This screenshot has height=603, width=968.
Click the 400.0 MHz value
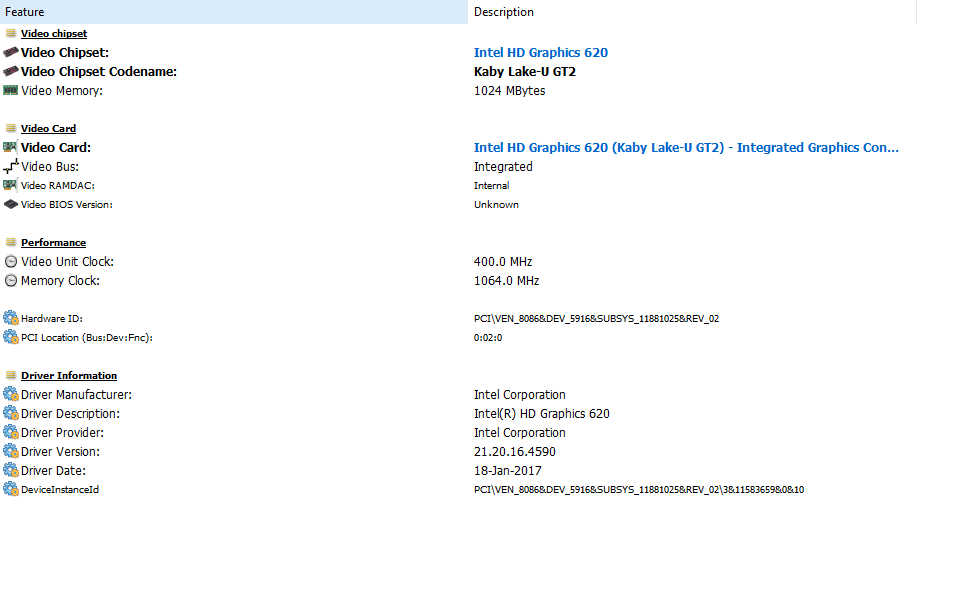click(x=503, y=262)
